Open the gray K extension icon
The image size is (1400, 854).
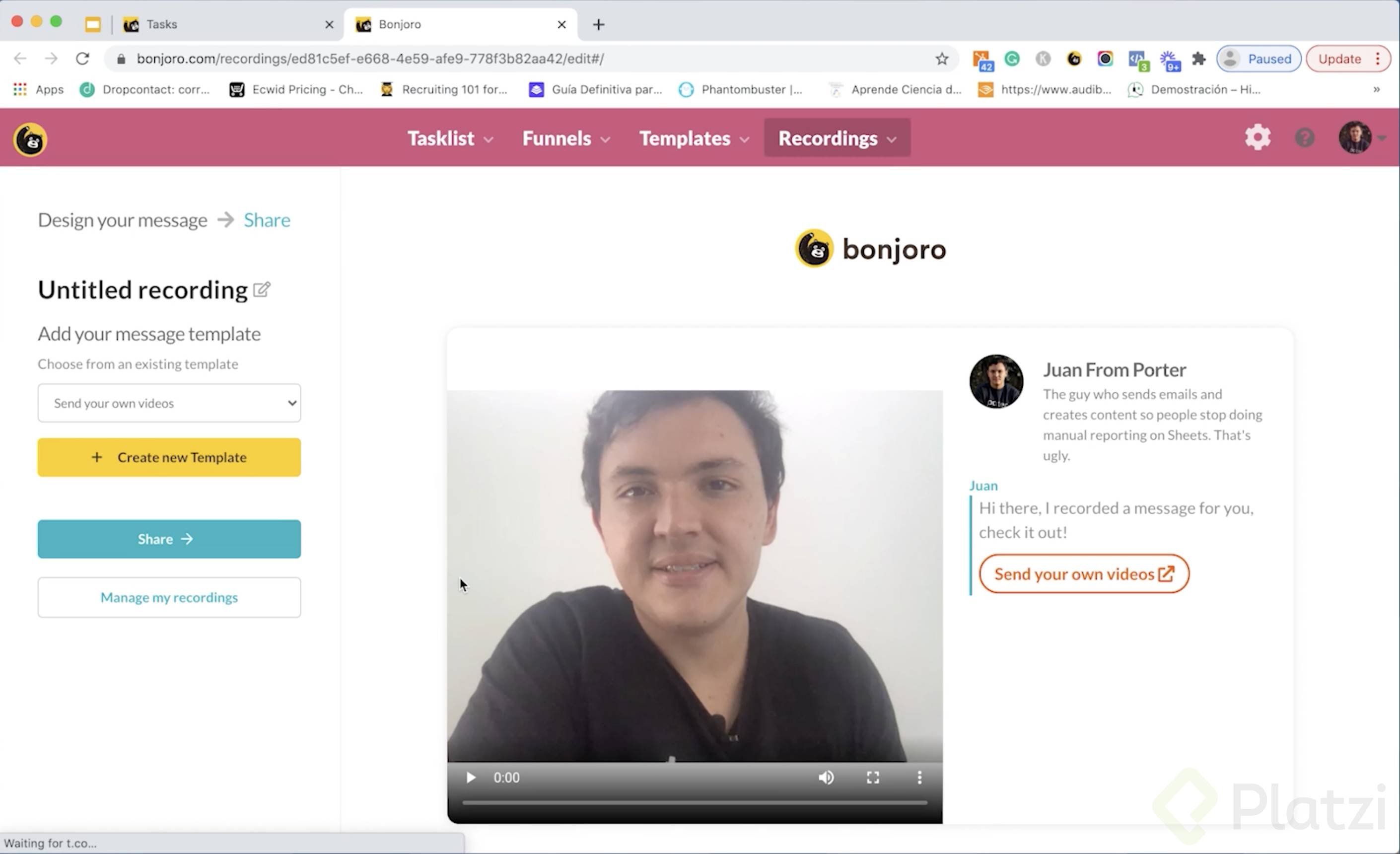(x=1043, y=59)
